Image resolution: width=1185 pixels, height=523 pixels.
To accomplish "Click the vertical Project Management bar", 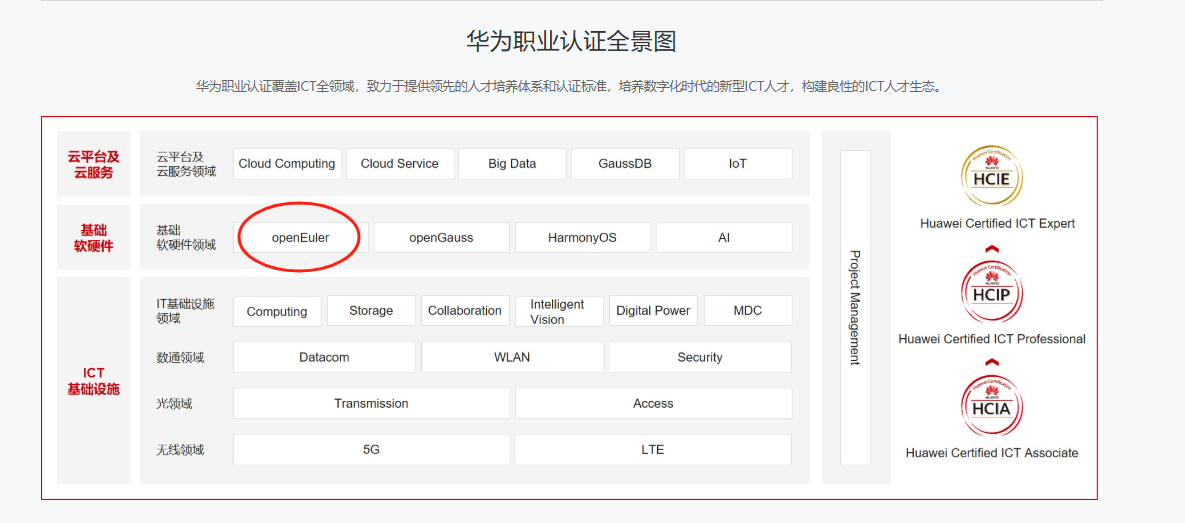I will (855, 307).
